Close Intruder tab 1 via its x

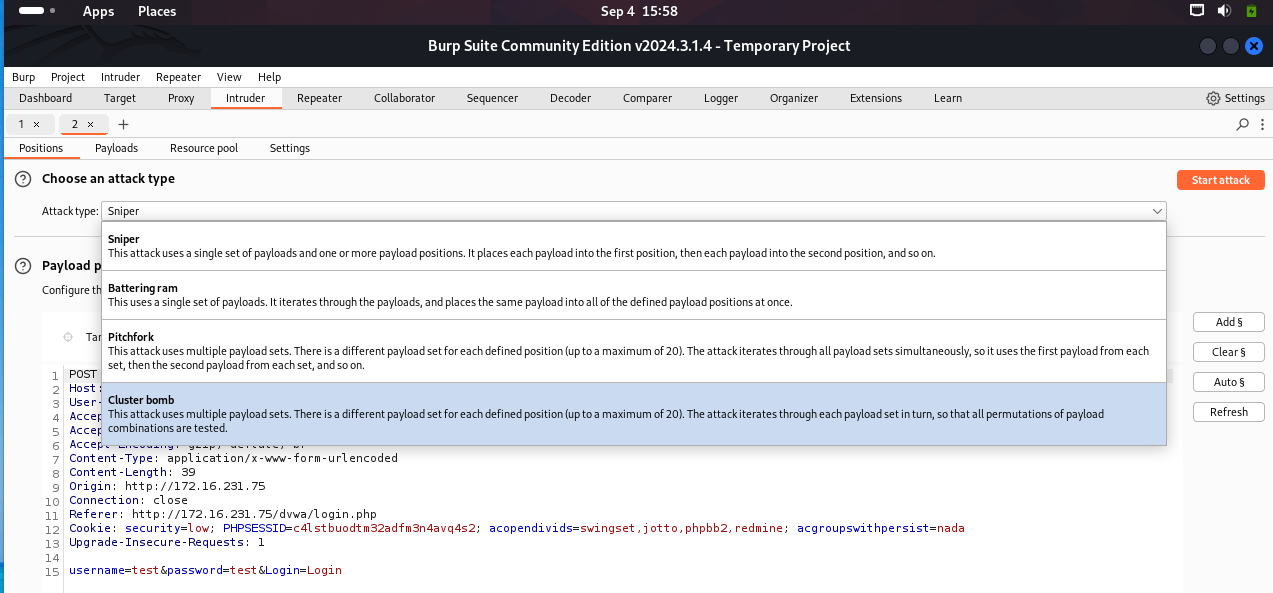pyautogui.click(x=37, y=124)
